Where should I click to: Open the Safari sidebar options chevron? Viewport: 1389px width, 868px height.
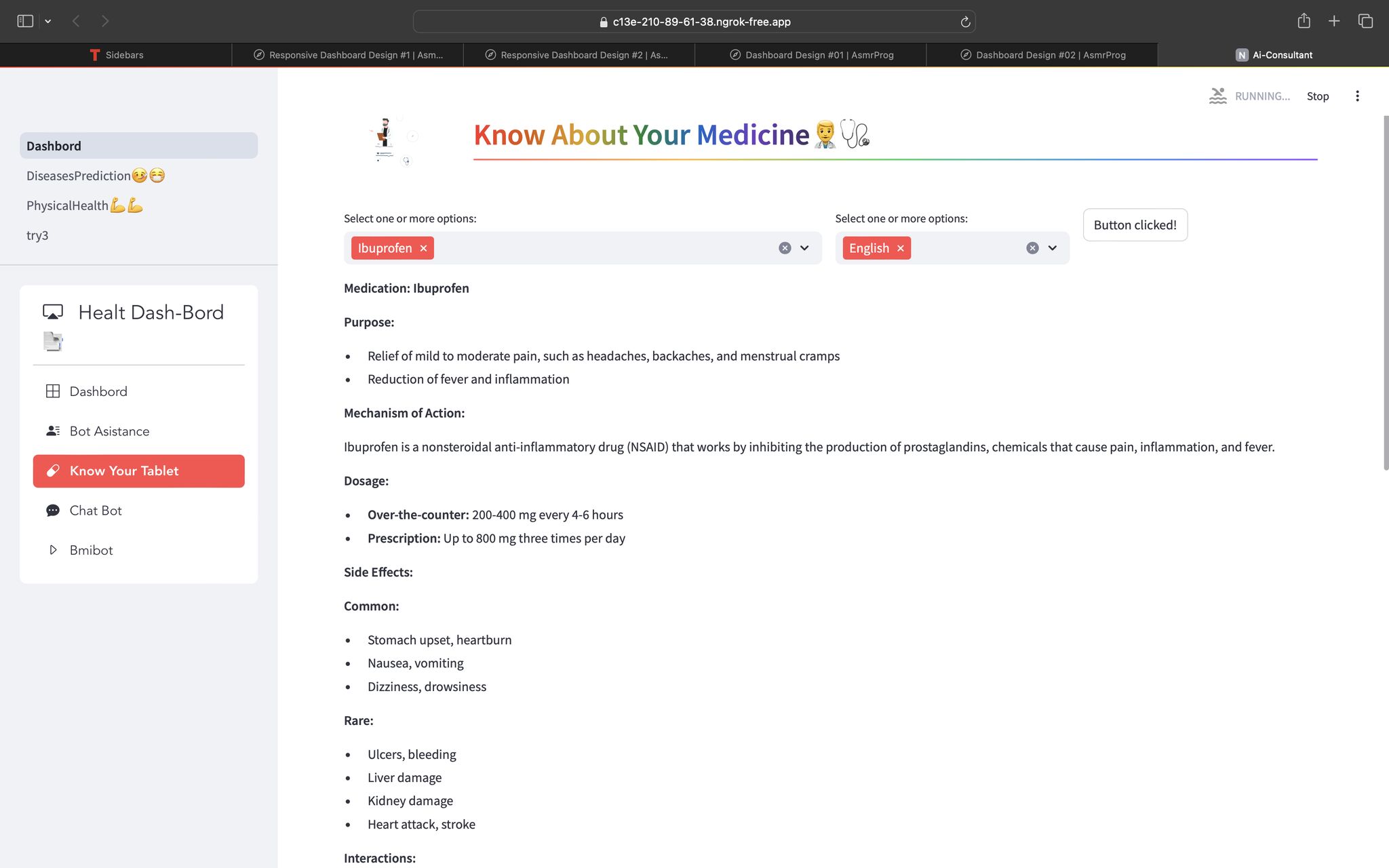(48, 22)
